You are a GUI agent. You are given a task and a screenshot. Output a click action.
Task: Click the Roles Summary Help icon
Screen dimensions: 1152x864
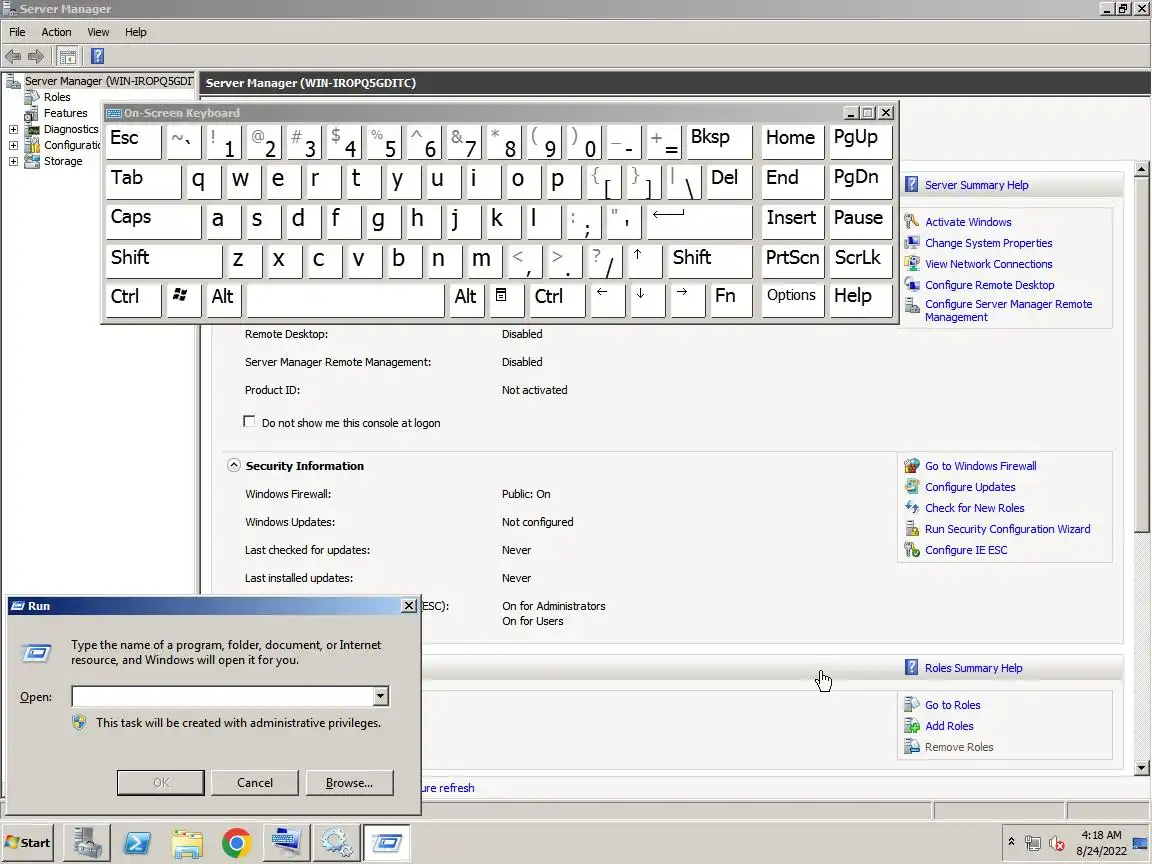(x=911, y=667)
